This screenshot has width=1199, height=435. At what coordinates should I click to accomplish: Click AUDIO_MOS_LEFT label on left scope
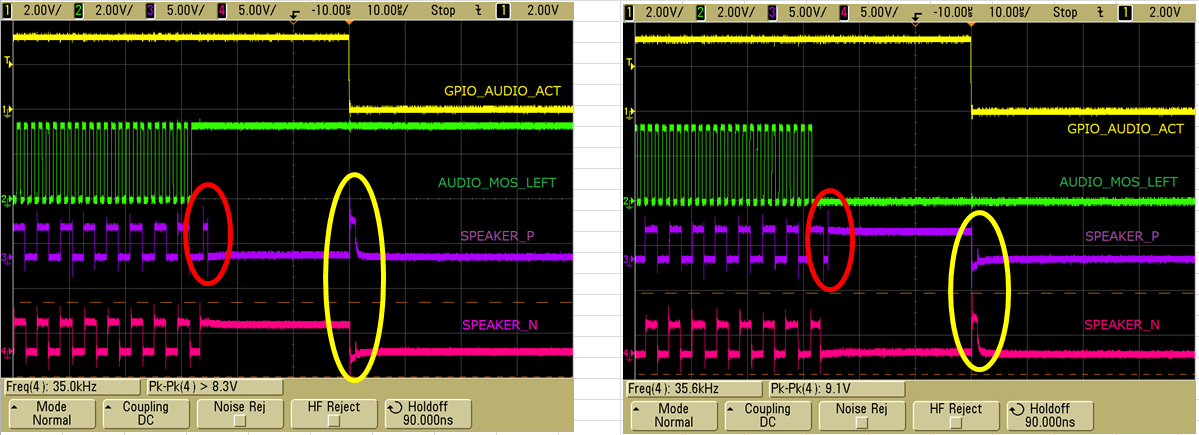(x=496, y=183)
